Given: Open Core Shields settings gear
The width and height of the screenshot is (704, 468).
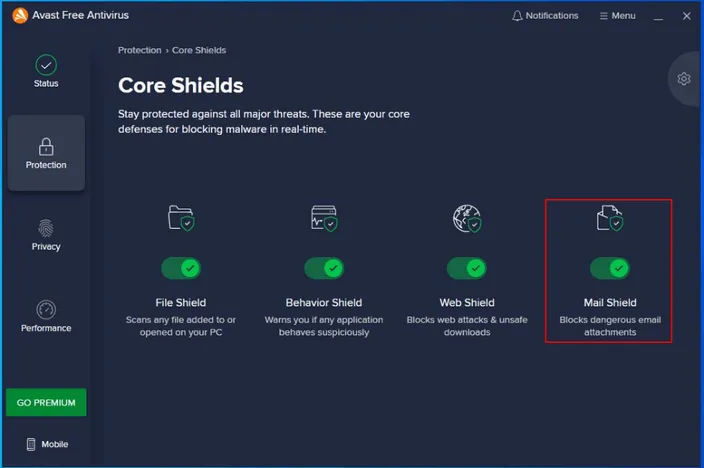Looking at the screenshot, I should tap(684, 79).
